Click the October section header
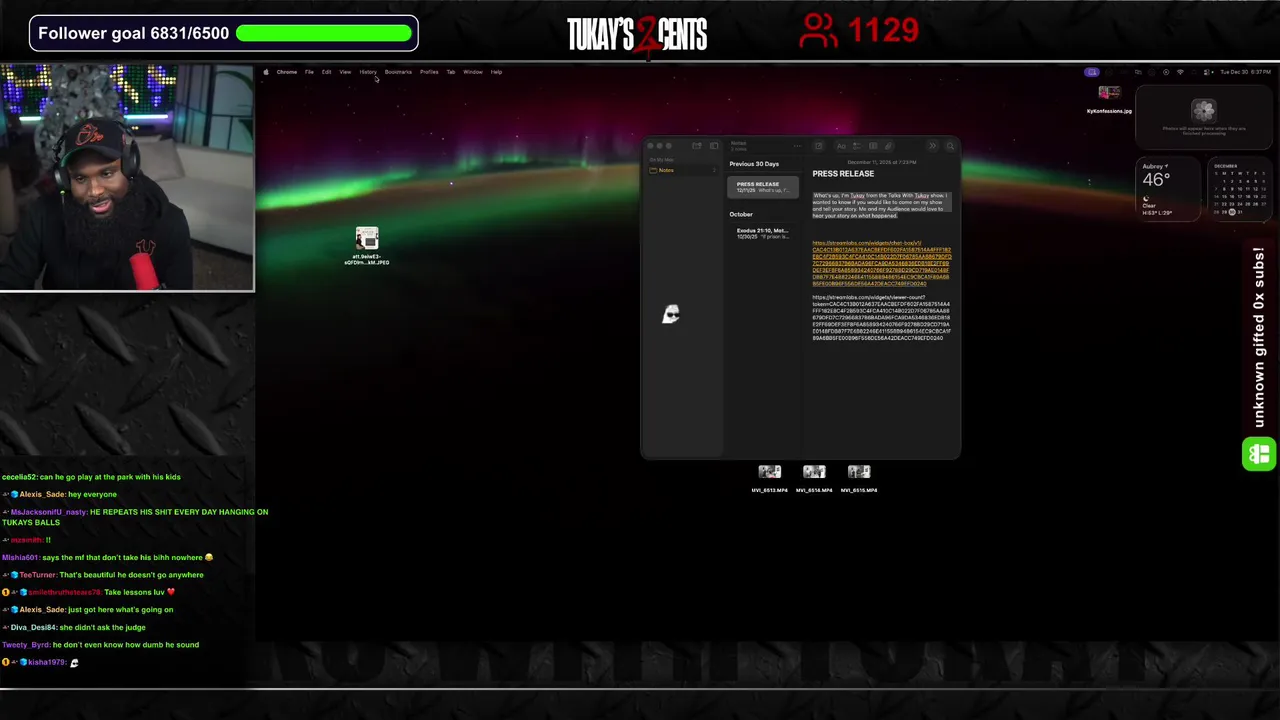 [741, 214]
